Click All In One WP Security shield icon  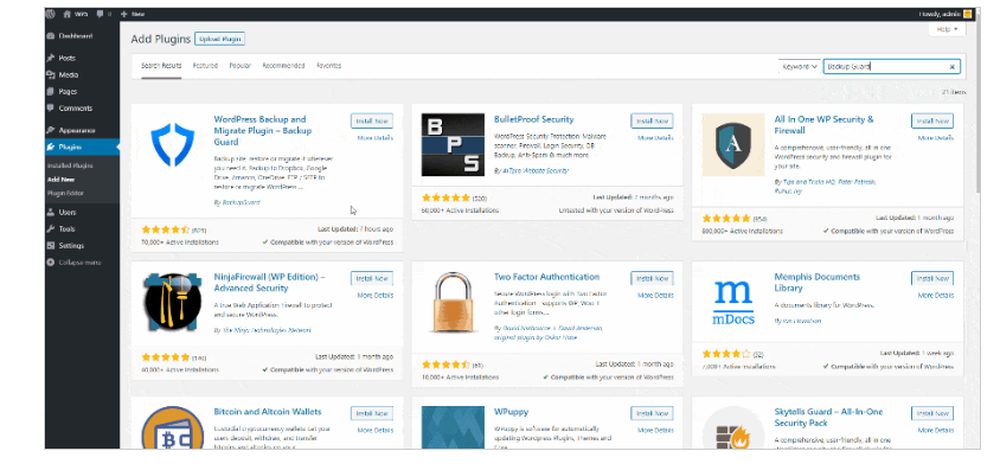click(733, 145)
